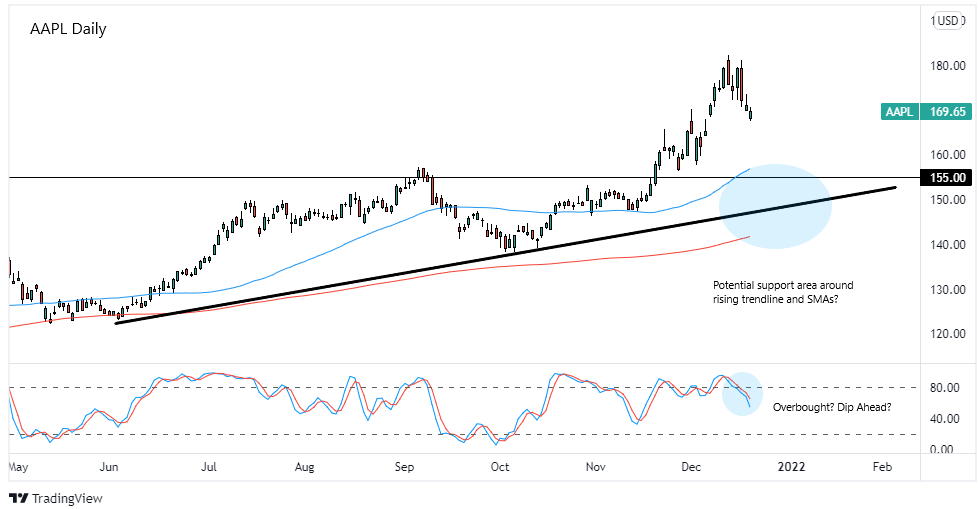Click the 40.00 stochastic axis label
Viewport: 979px width, 509px height.
[x=945, y=418]
